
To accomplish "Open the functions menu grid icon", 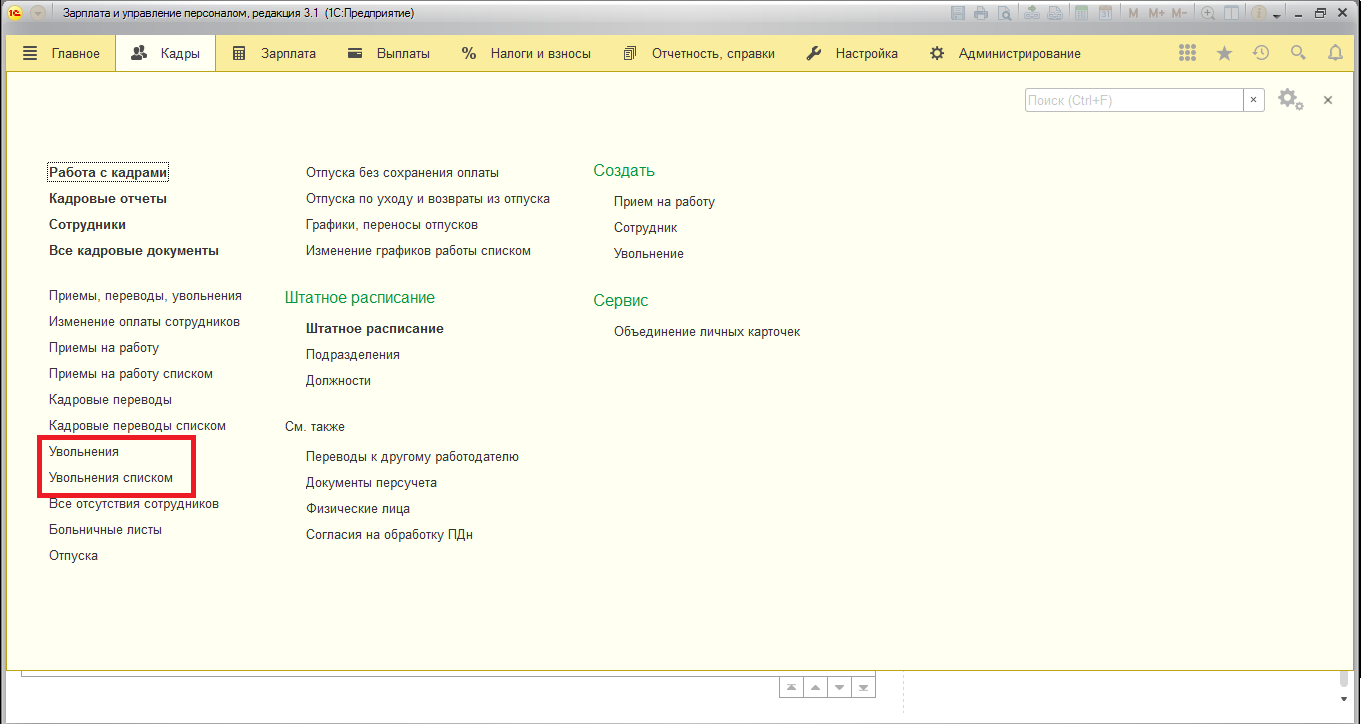I will click(x=1188, y=53).
